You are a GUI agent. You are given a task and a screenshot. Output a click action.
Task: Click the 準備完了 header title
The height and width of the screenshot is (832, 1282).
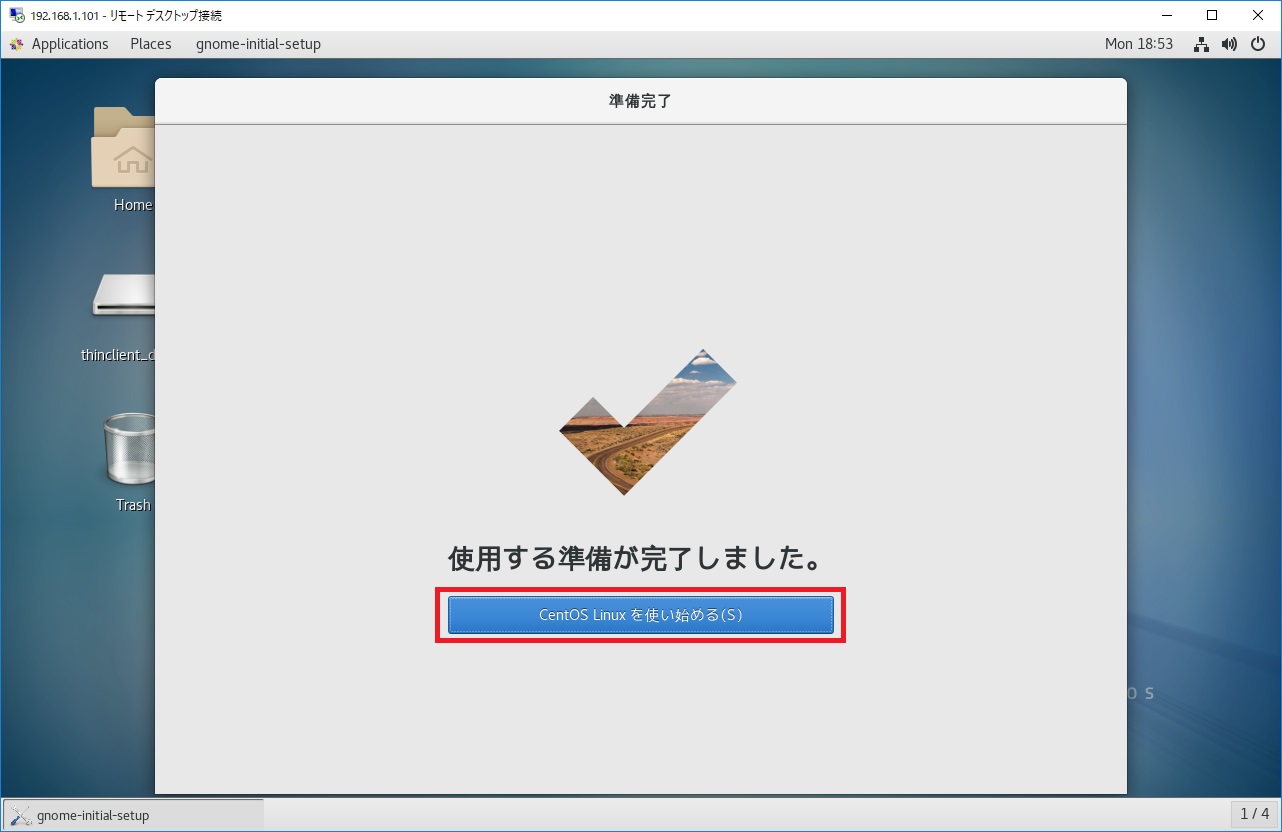640,101
